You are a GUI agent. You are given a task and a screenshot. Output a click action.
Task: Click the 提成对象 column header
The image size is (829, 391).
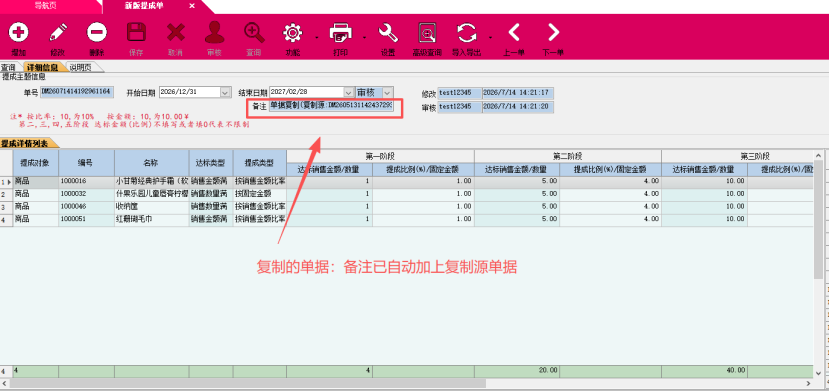pyautogui.click(x=36, y=163)
